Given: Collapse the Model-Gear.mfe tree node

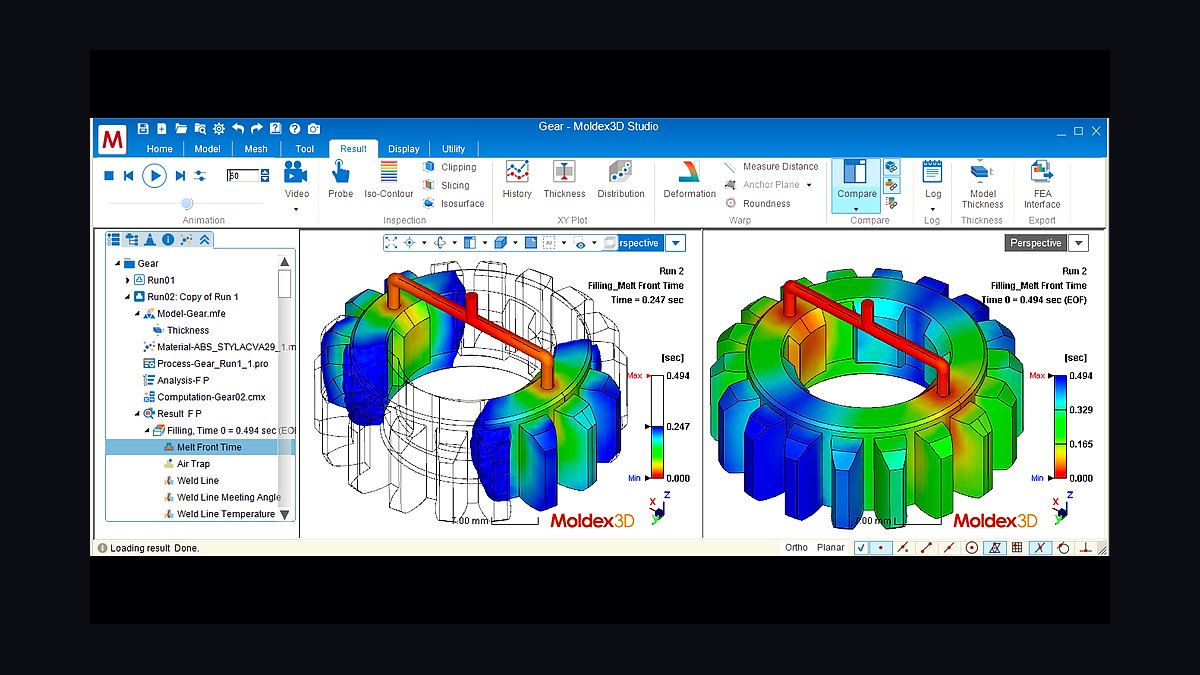Looking at the screenshot, I should coord(137,314).
